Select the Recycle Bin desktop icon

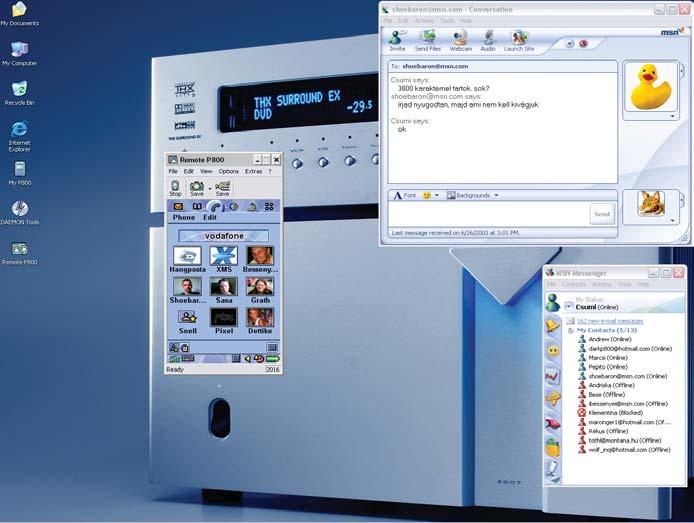19,93
